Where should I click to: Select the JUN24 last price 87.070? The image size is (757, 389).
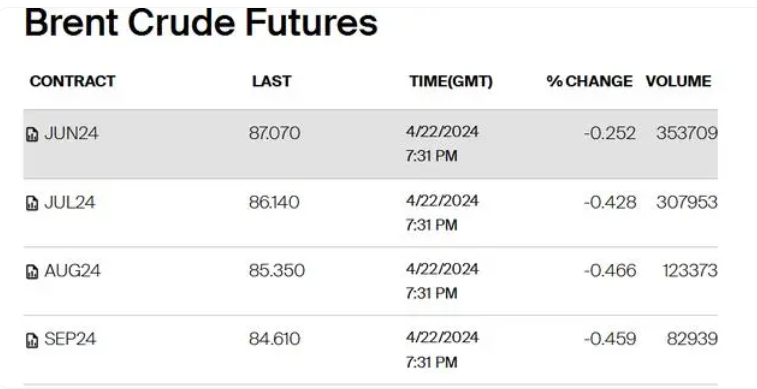(274, 133)
